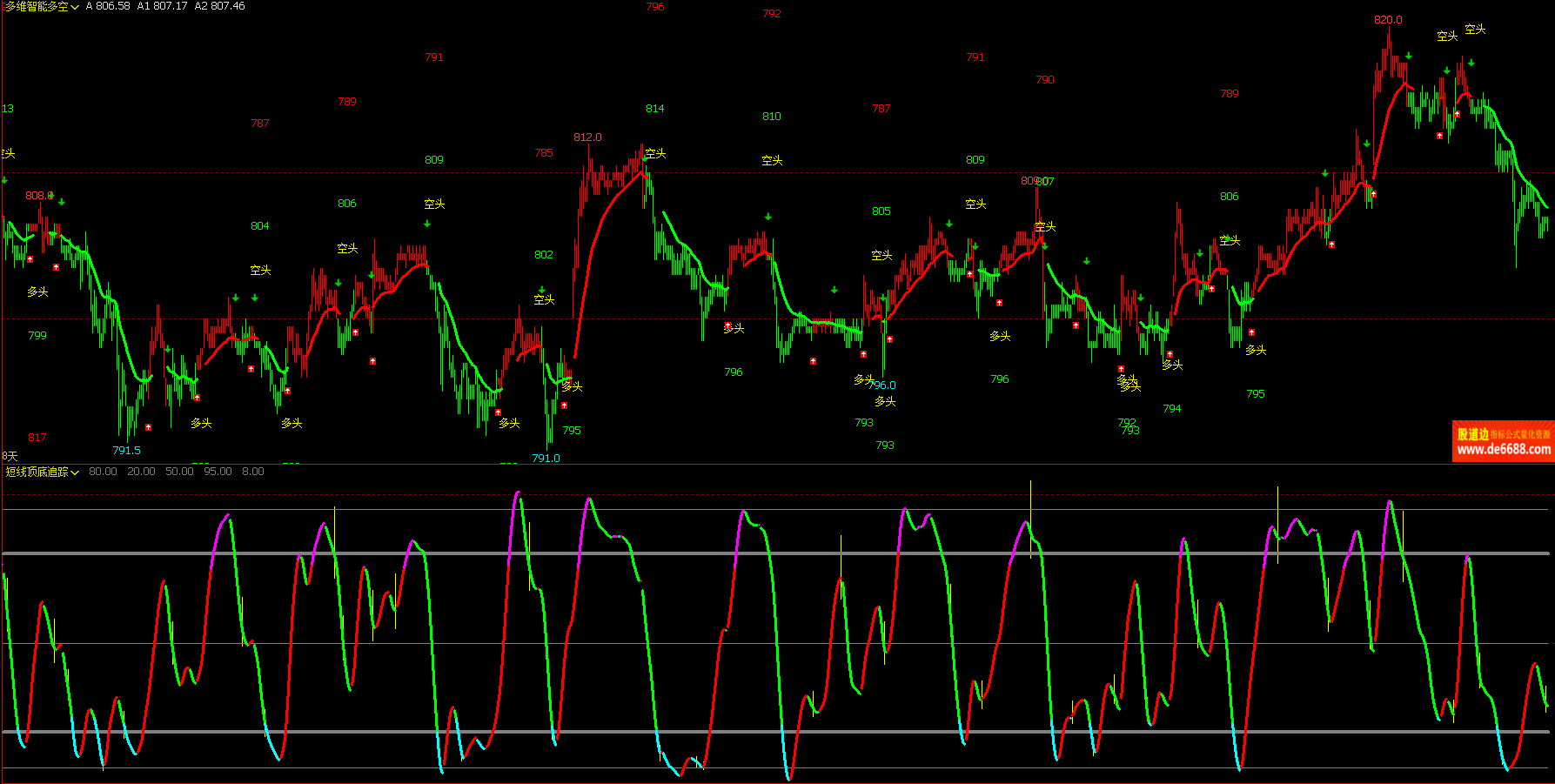Click the 820.0 highest price label

[1388, 20]
